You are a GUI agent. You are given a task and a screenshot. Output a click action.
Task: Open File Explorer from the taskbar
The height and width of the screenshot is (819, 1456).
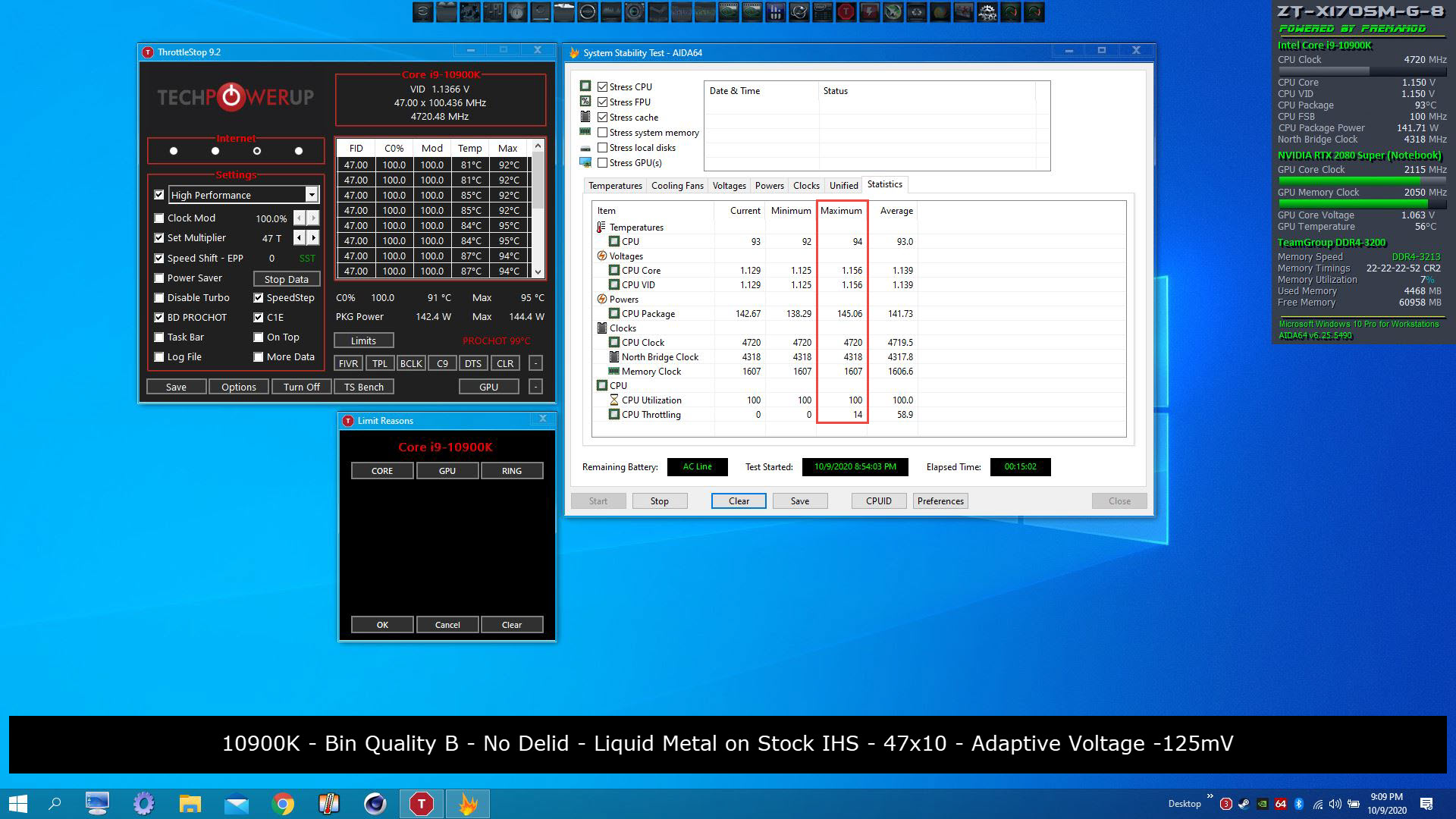point(190,803)
